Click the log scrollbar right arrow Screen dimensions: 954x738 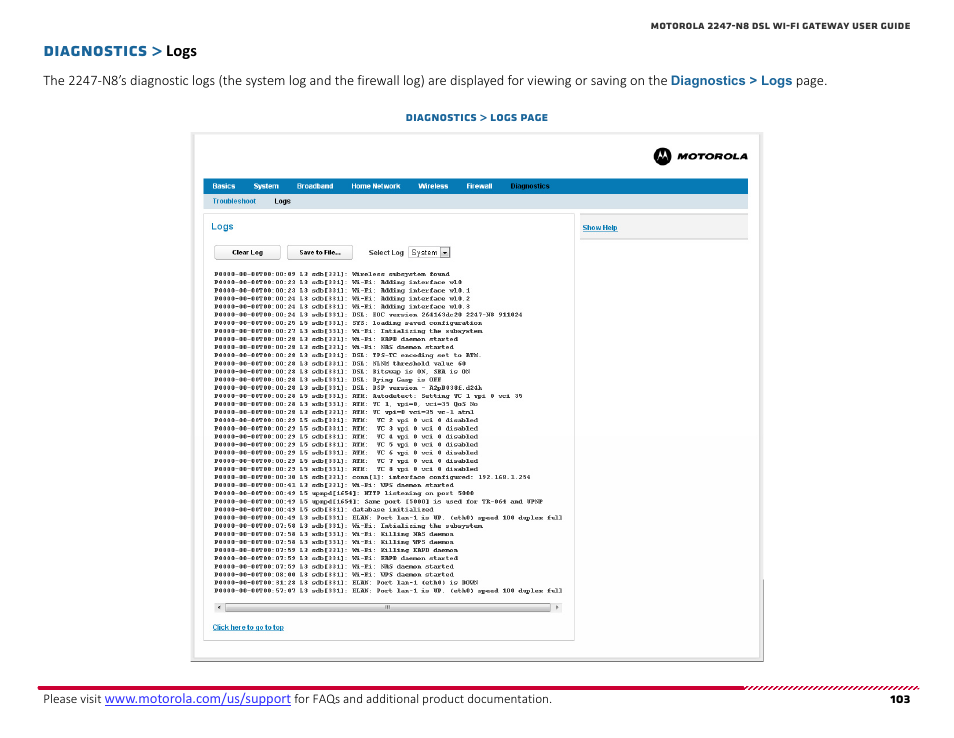tap(557, 607)
